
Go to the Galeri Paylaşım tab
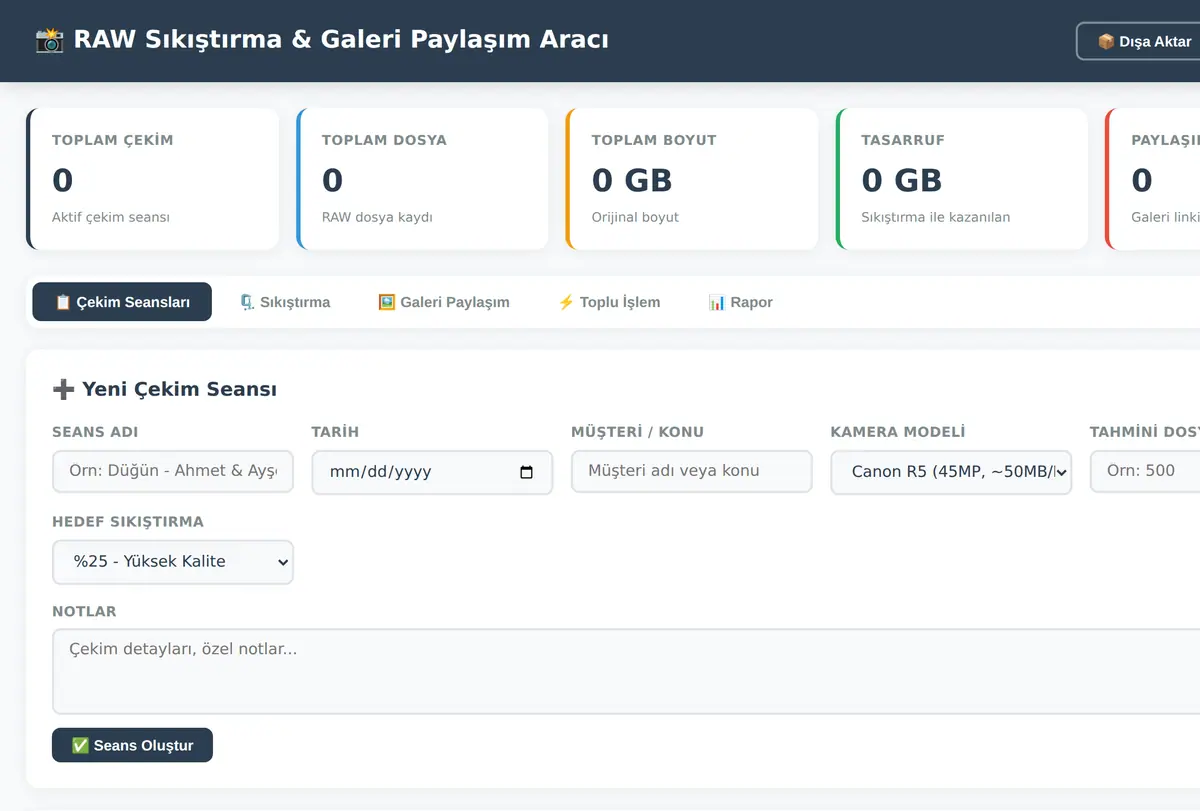444,302
